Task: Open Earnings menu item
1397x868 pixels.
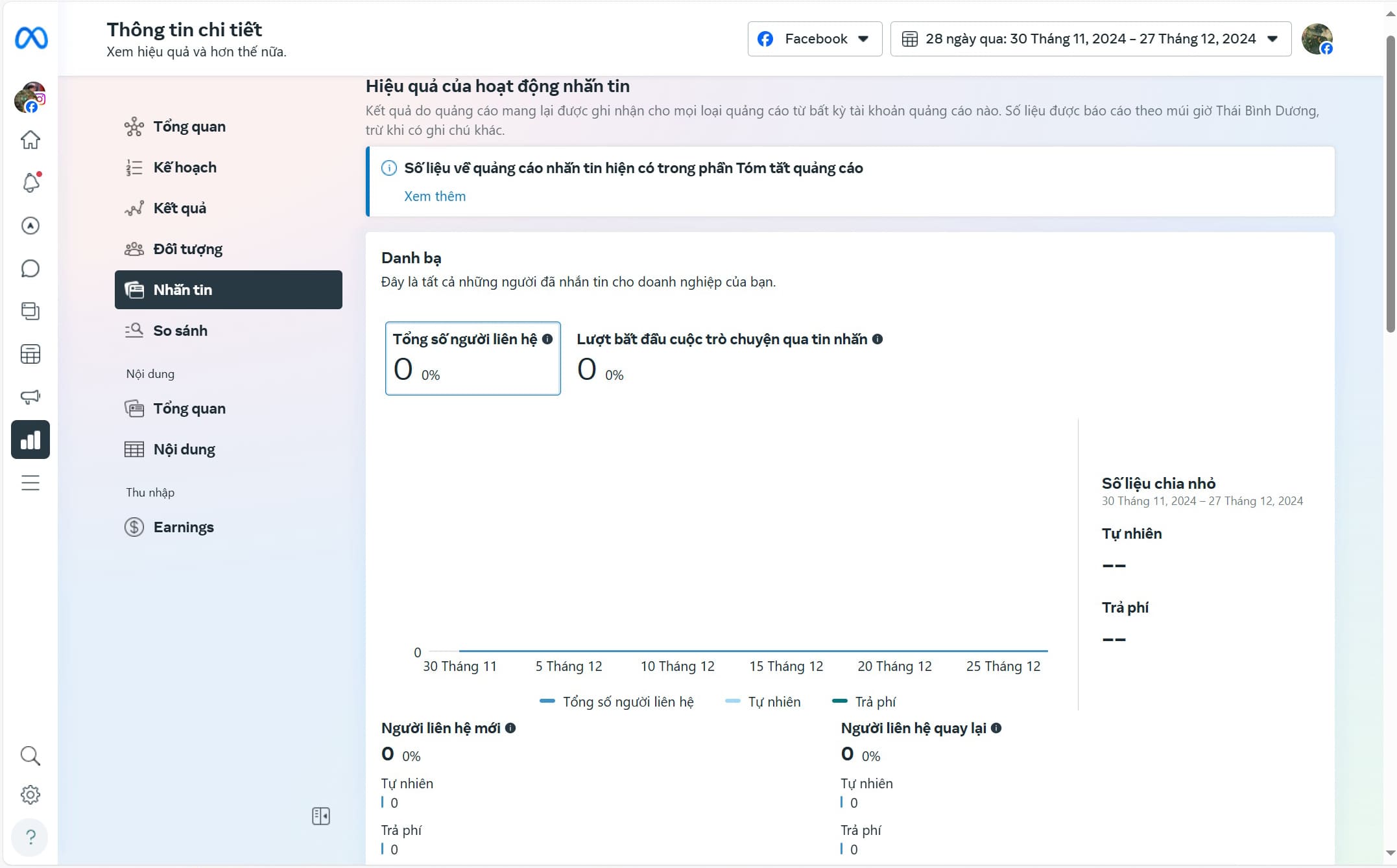Action: pyautogui.click(x=228, y=527)
